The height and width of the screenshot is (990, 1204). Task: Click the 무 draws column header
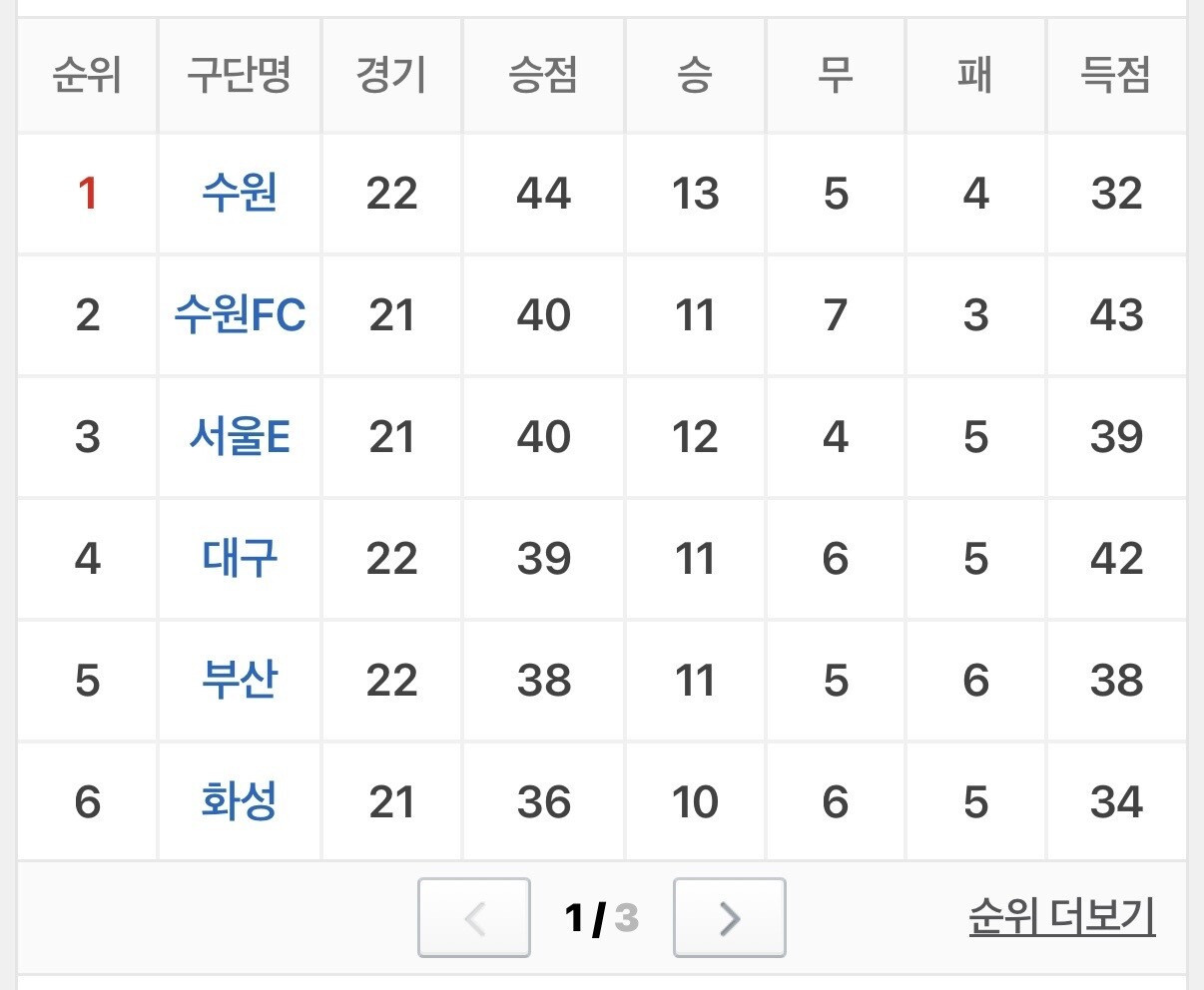[x=836, y=75]
